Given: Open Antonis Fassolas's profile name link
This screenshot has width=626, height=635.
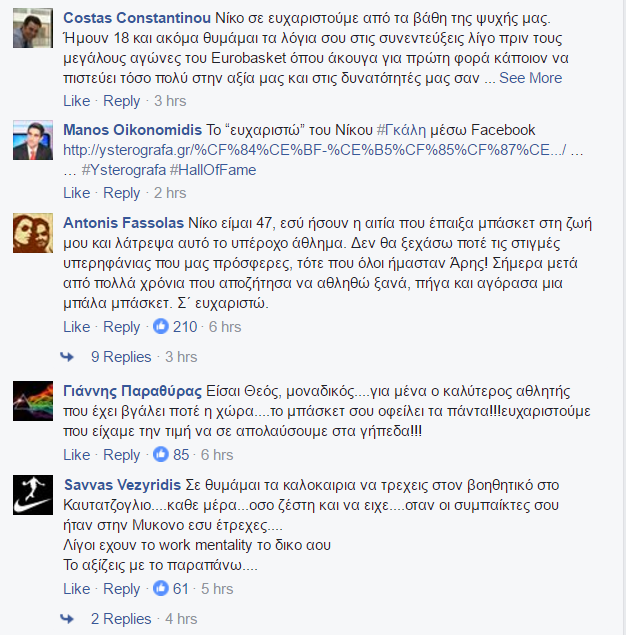Looking at the screenshot, I should (123, 223).
